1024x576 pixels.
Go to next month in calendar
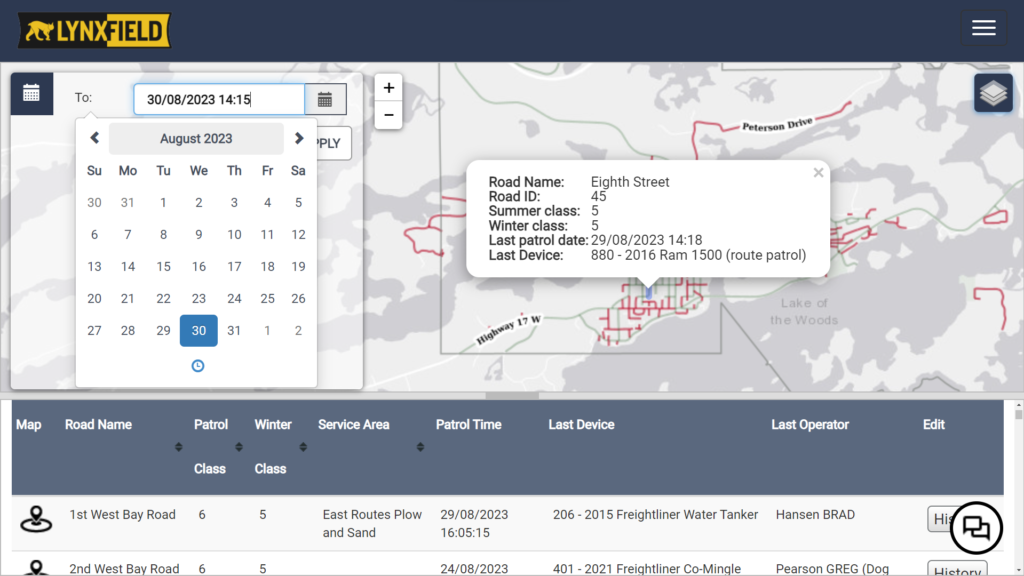pos(298,139)
